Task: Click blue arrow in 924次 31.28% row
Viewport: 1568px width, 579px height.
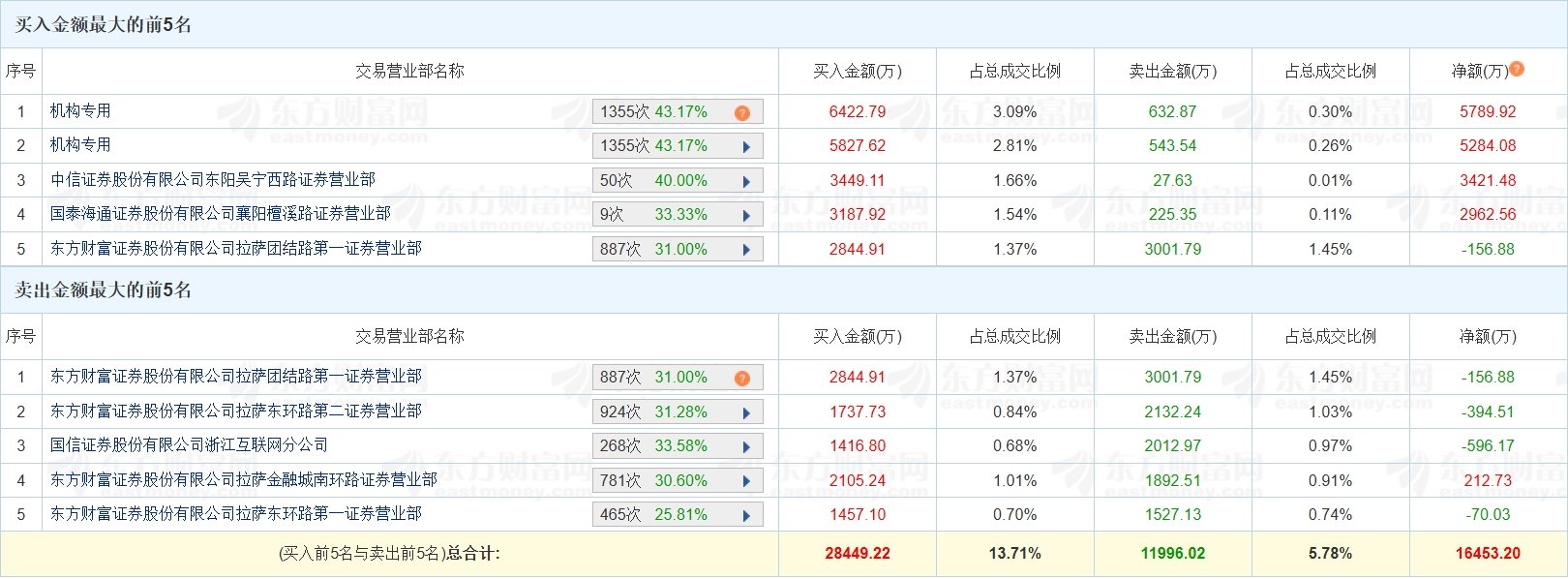Action: point(746,412)
